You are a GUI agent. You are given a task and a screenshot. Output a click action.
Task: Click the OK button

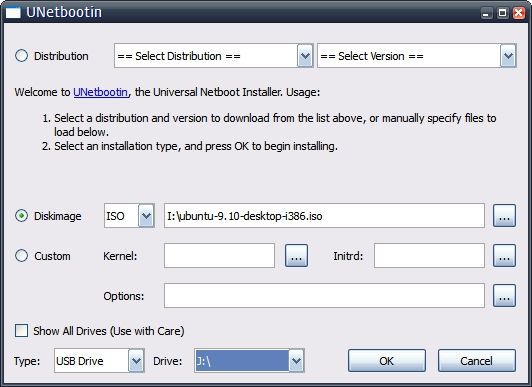(387, 361)
